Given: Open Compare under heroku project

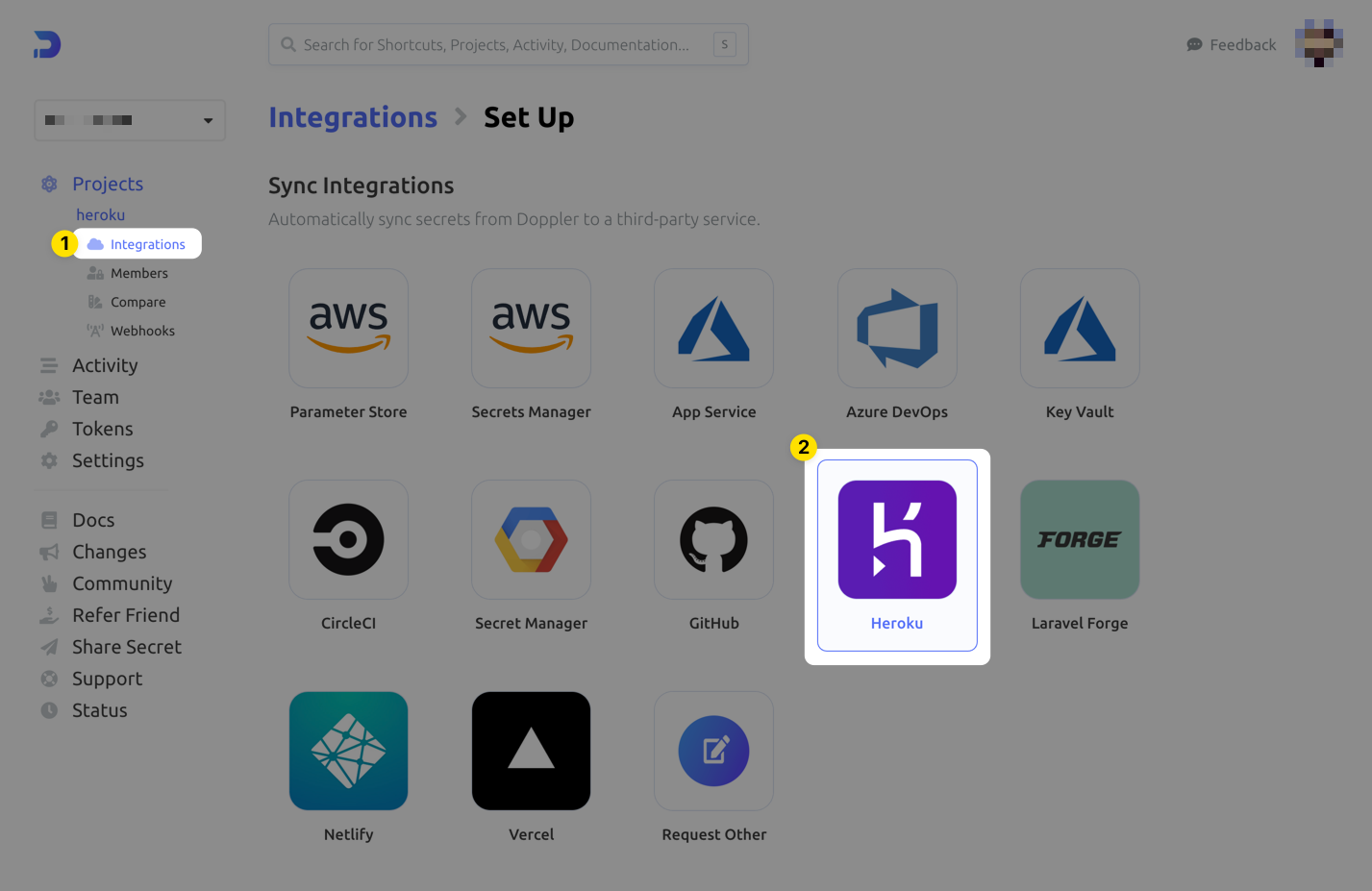Looking at the screenshot, I should pos(138,302).
